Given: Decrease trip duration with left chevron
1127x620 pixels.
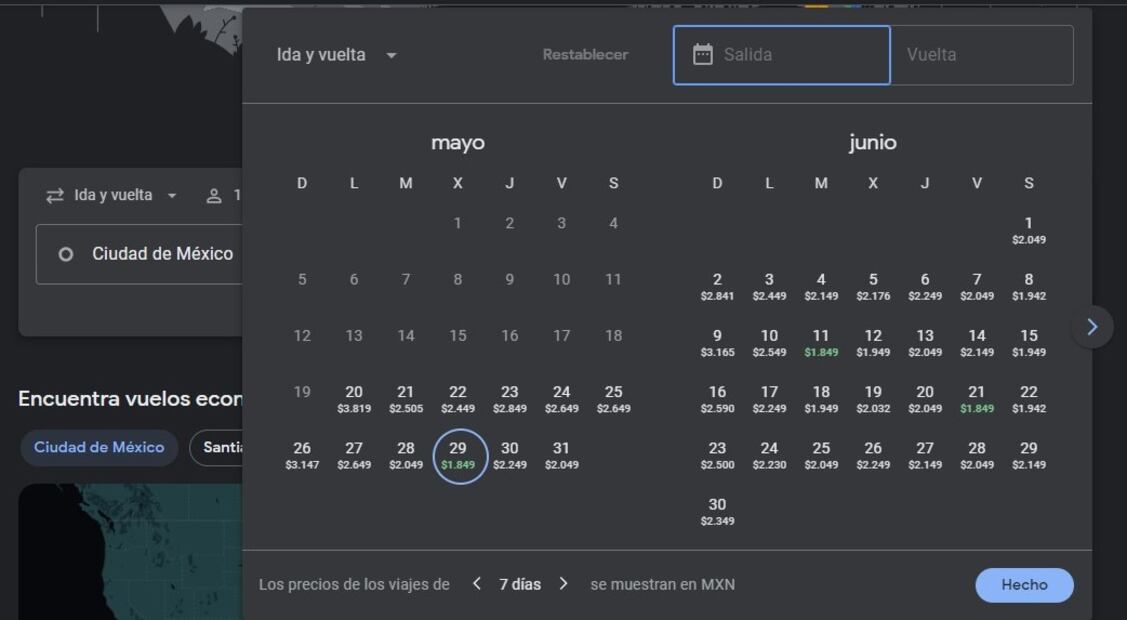Looking at the screenshot, I should 477,584.
